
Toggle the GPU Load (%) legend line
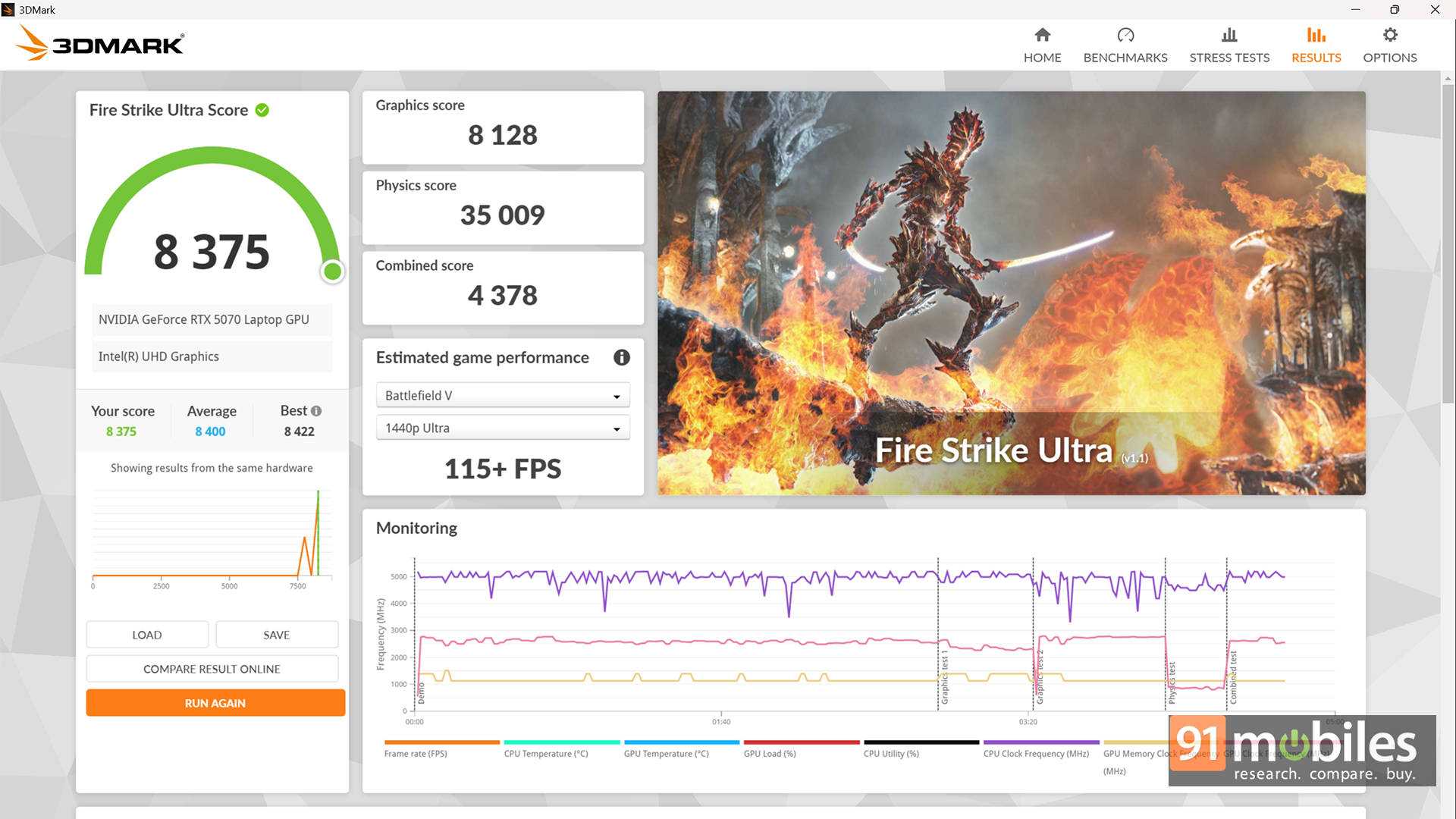[x=801, y=748]
